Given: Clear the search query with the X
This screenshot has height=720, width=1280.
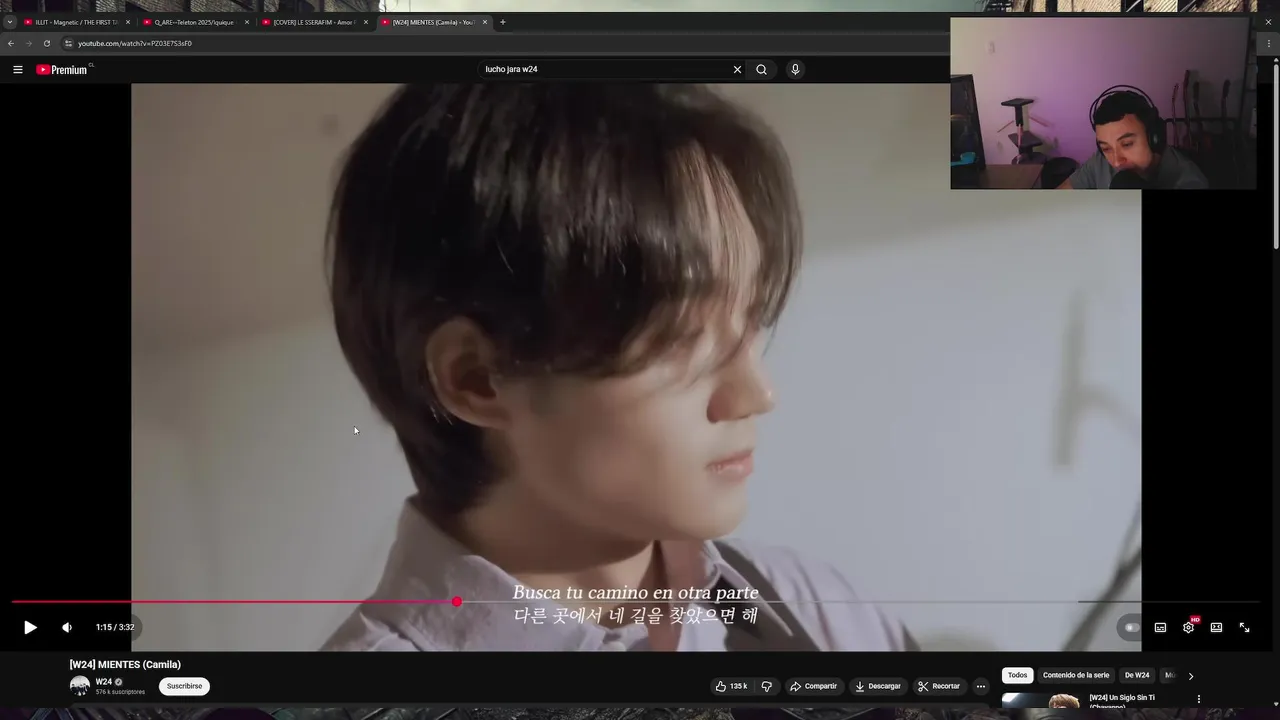Looking at the screenshot, I should click(x=737, y=69).
